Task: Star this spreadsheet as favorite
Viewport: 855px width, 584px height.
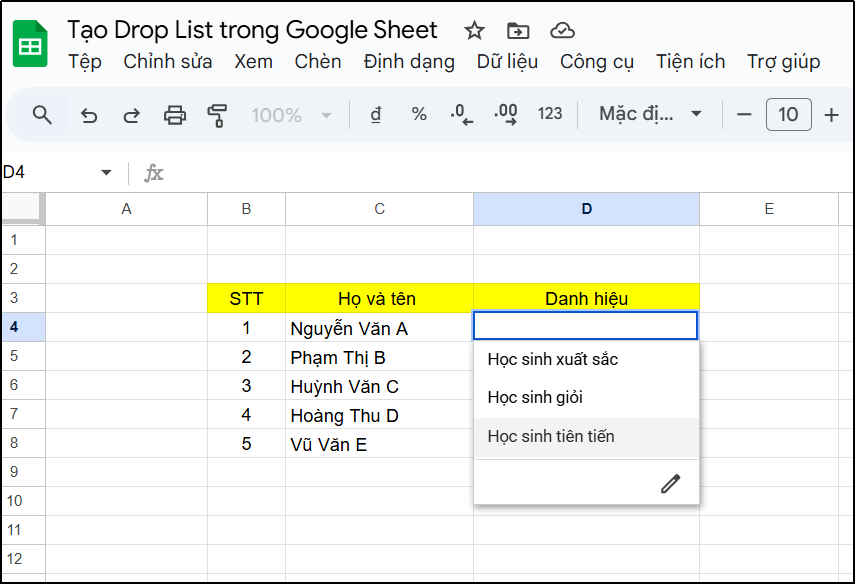Action: tap(473, 30)
